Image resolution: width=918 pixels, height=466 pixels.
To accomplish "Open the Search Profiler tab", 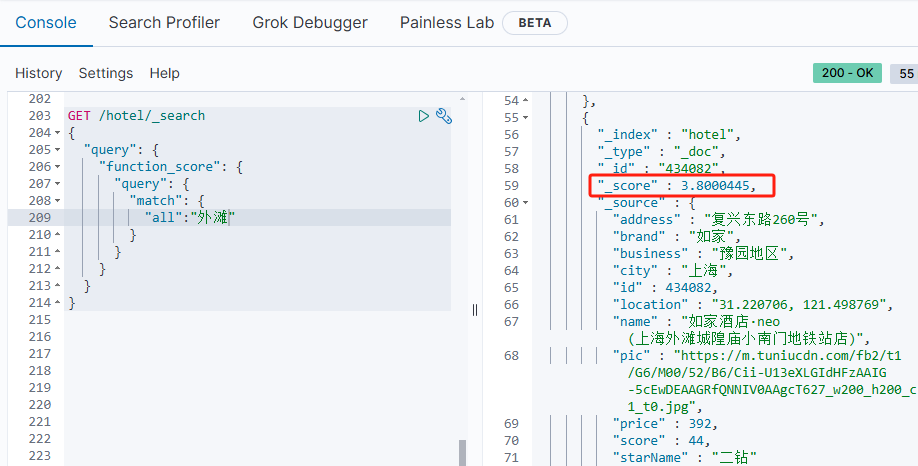I will click(164, 23).
